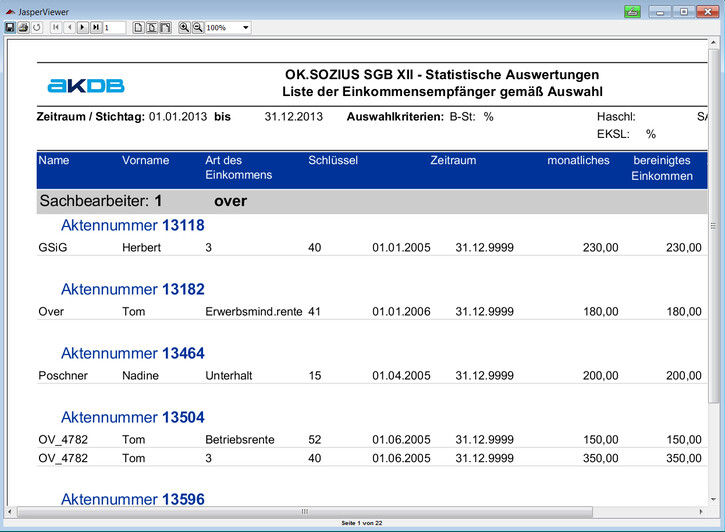Open the zoom percentage dropdown
The image size is (725, 532).
245,28
